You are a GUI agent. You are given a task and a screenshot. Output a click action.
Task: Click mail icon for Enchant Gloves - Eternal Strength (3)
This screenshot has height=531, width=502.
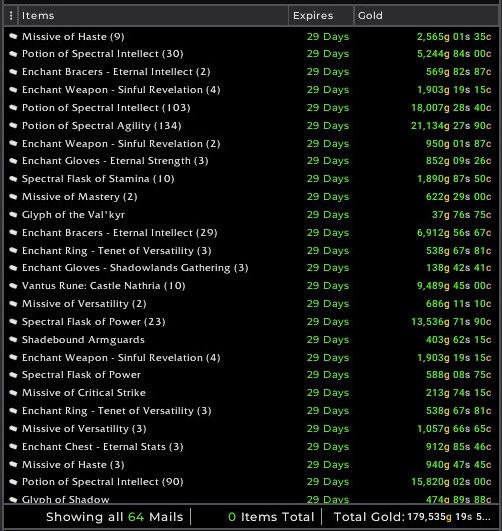click(x=13, y=161)
